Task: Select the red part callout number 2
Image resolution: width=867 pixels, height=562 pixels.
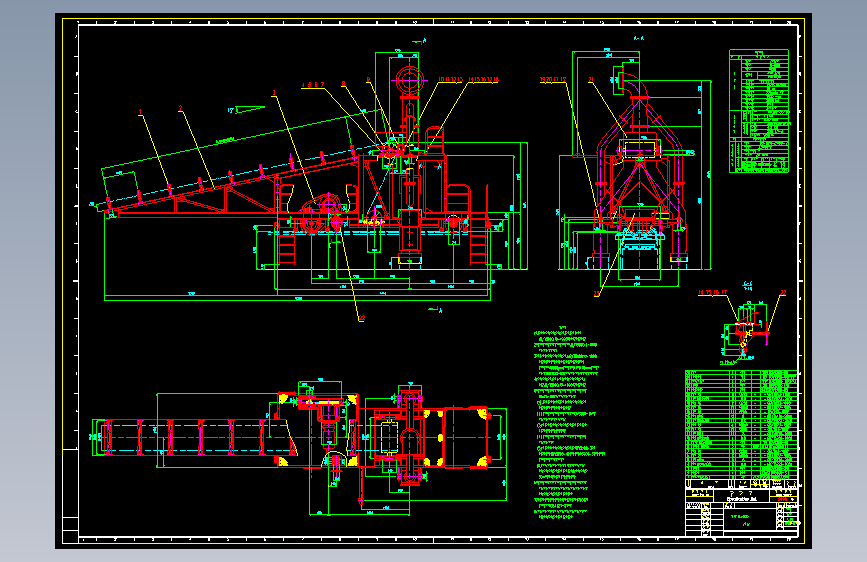Action: [180, 109]
